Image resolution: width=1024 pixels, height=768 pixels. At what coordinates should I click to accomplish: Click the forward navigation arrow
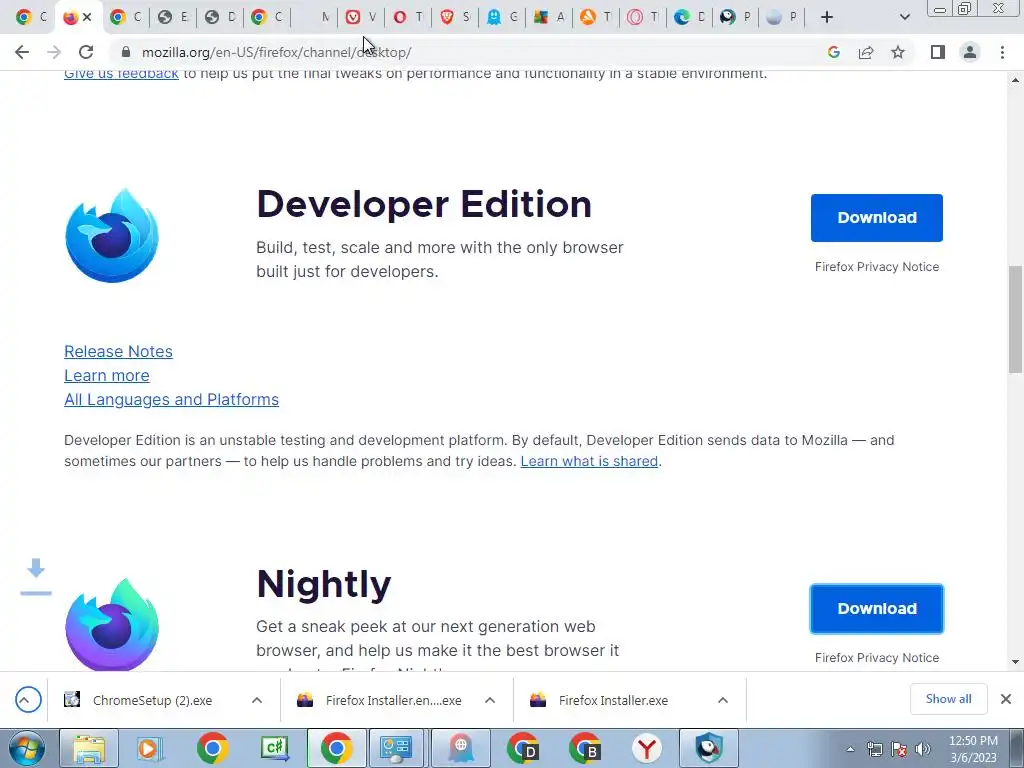click(x=54, y=52)
